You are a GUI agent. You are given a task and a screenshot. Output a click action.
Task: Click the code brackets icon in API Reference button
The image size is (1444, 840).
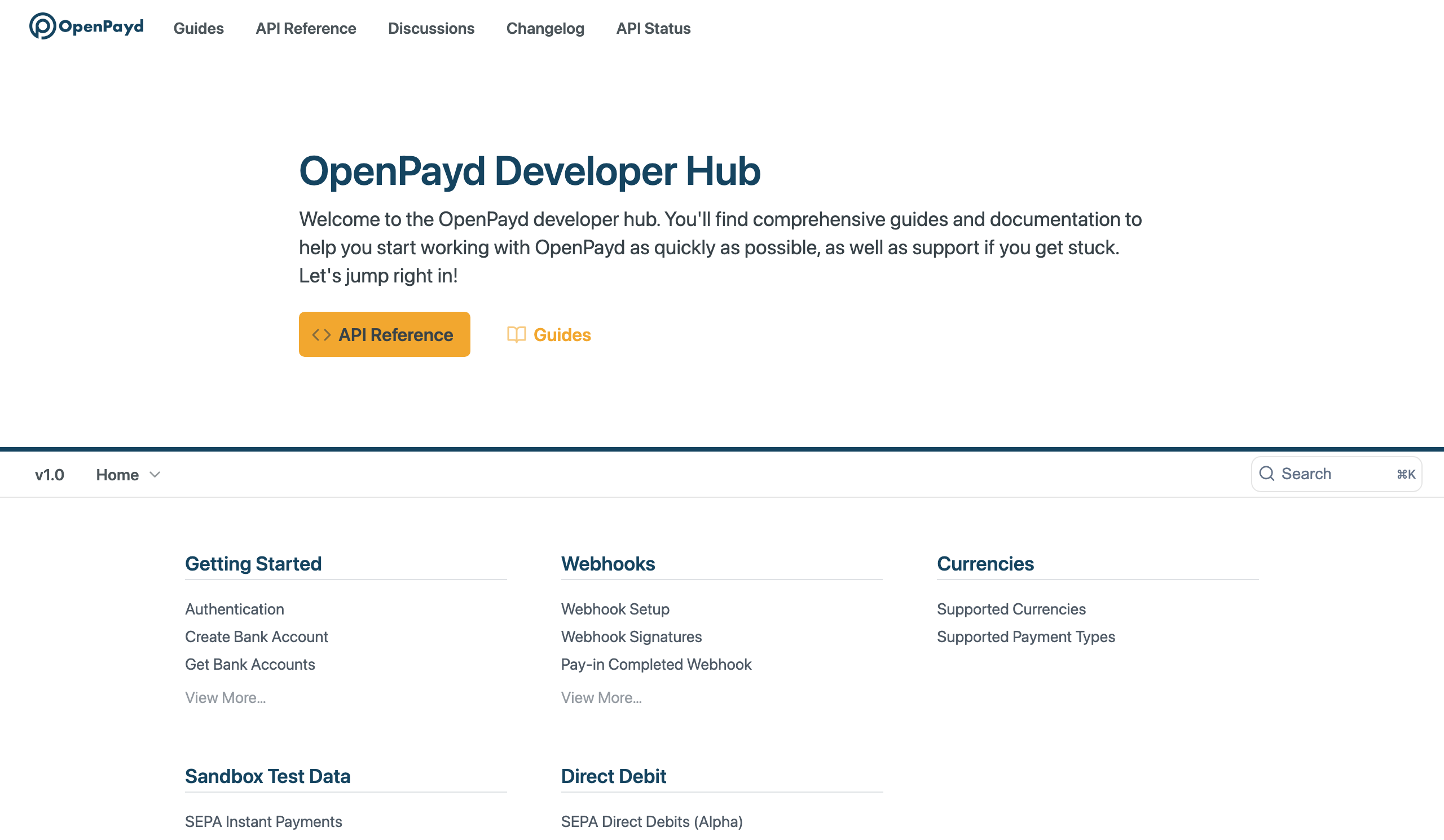coord(322,335)
